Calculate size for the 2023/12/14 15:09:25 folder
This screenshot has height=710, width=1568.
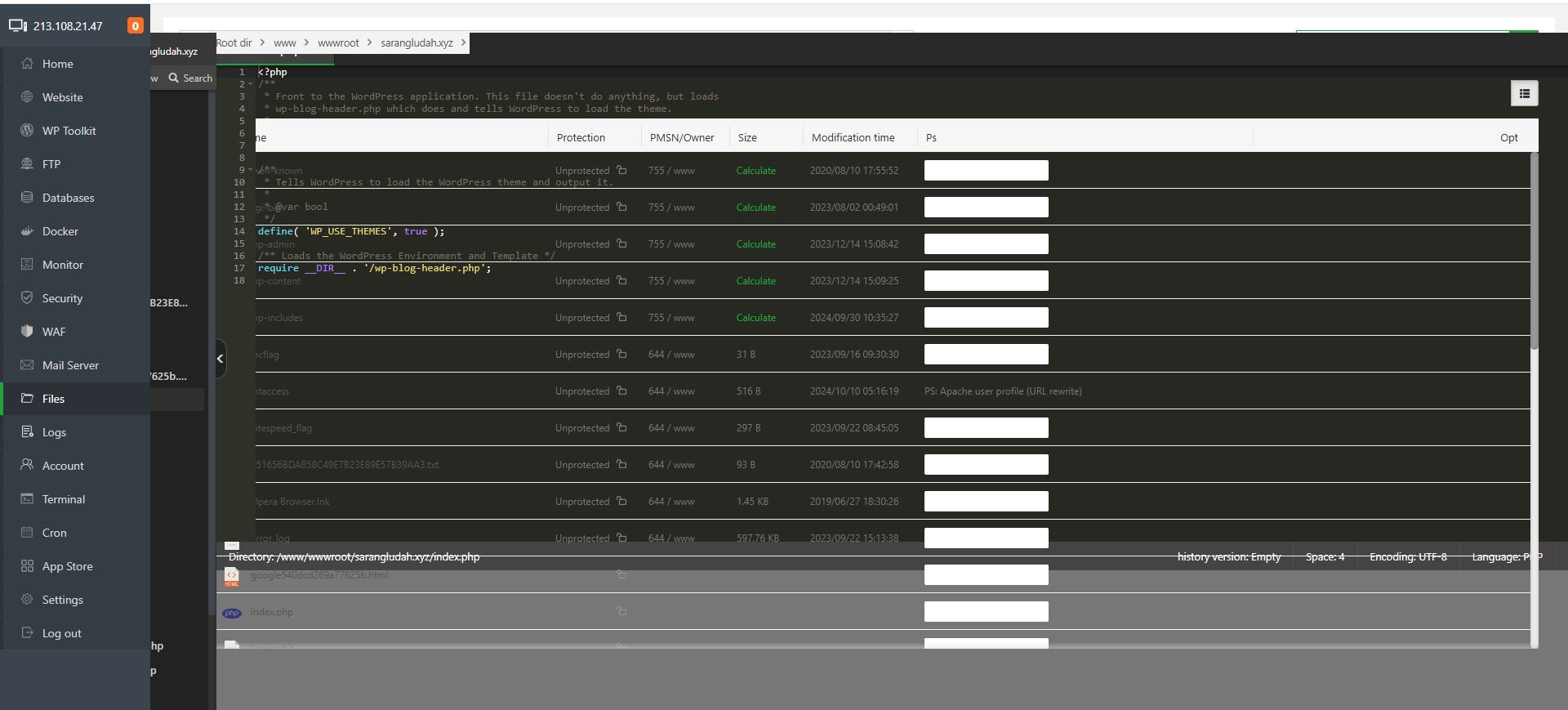pos(756,281)
